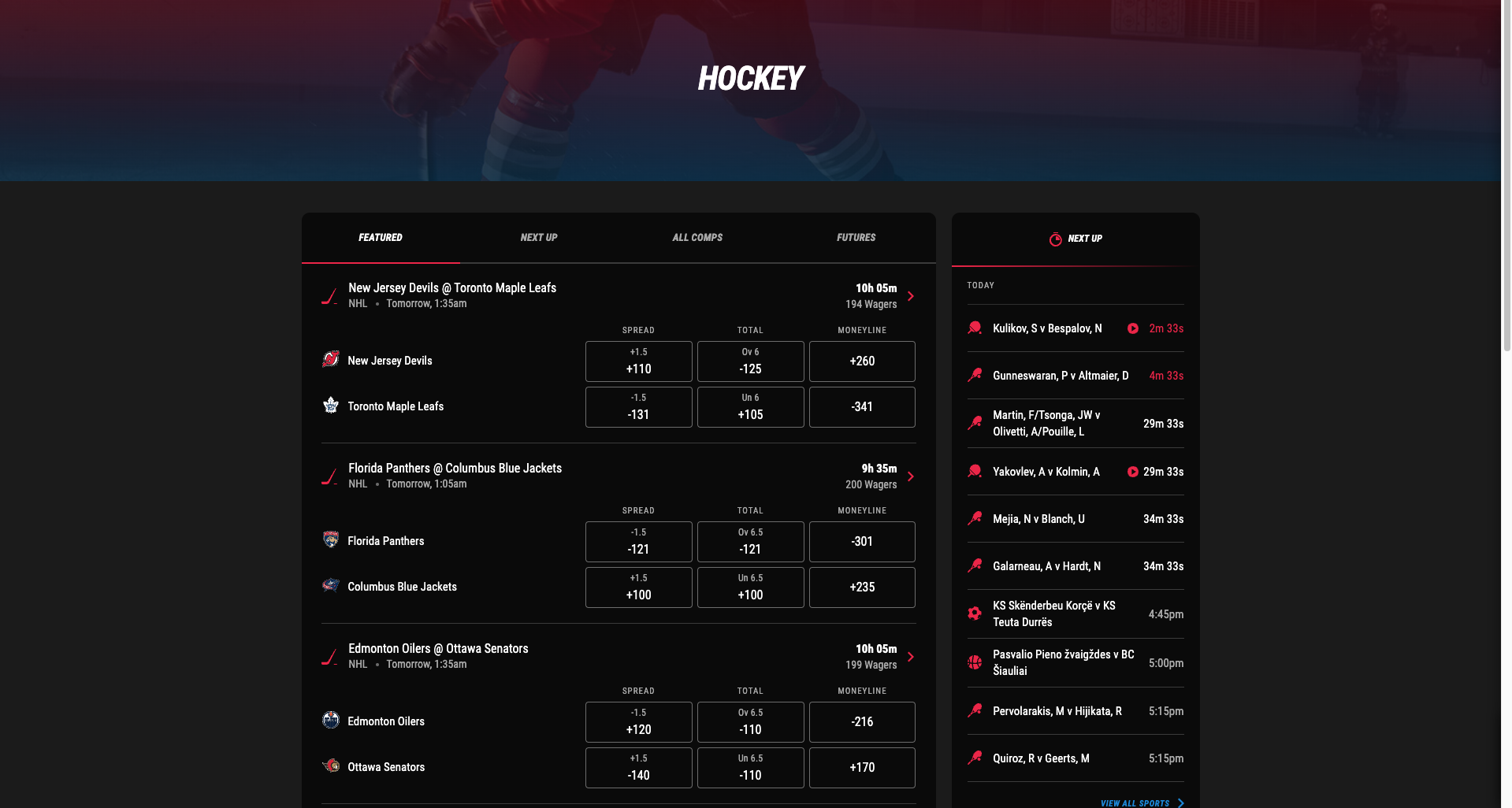Click the stopwatch icon in Next Up panel header
This screenshot has width=1512, height=808.
(1056, 239)
